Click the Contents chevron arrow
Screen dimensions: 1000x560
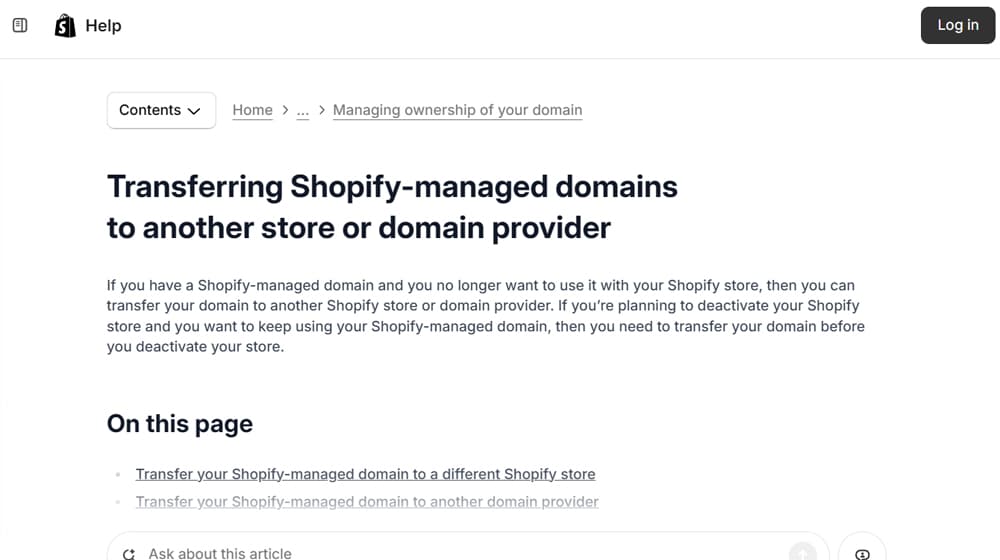(194, 111)
